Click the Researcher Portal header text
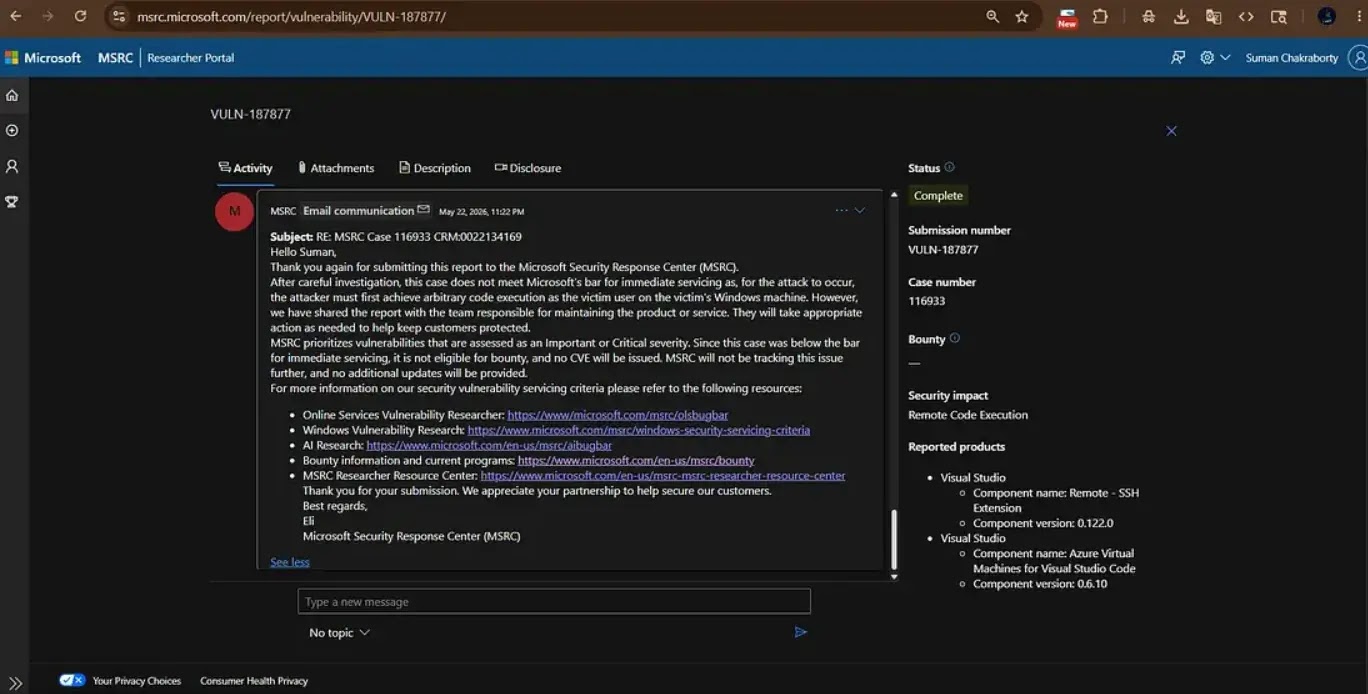This screenshot has height=694, width=1368. 190,58
